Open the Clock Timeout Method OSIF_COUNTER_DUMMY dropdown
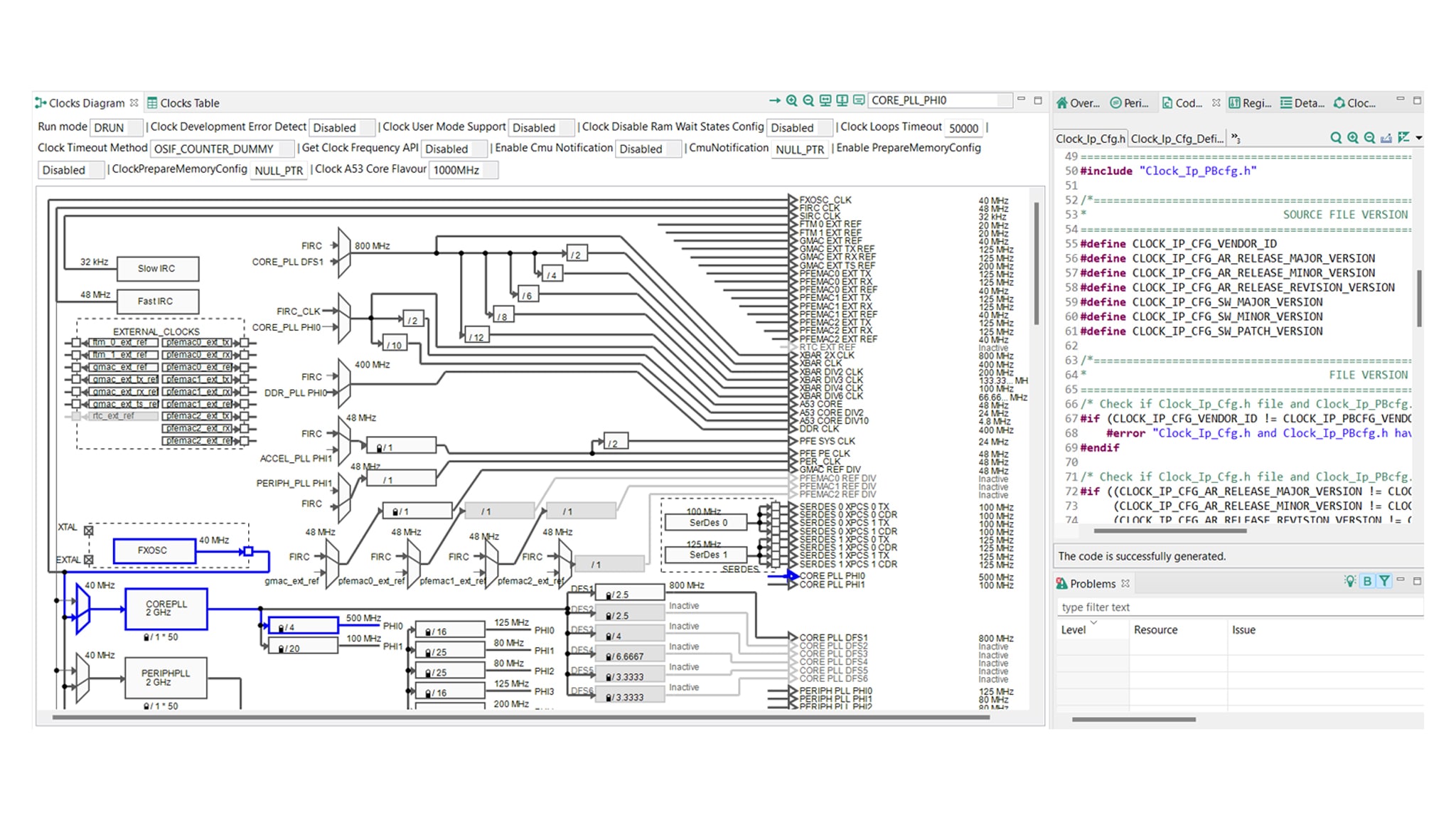The height and width of the screenshot is (820, 1456). click(x=223, y=149)
